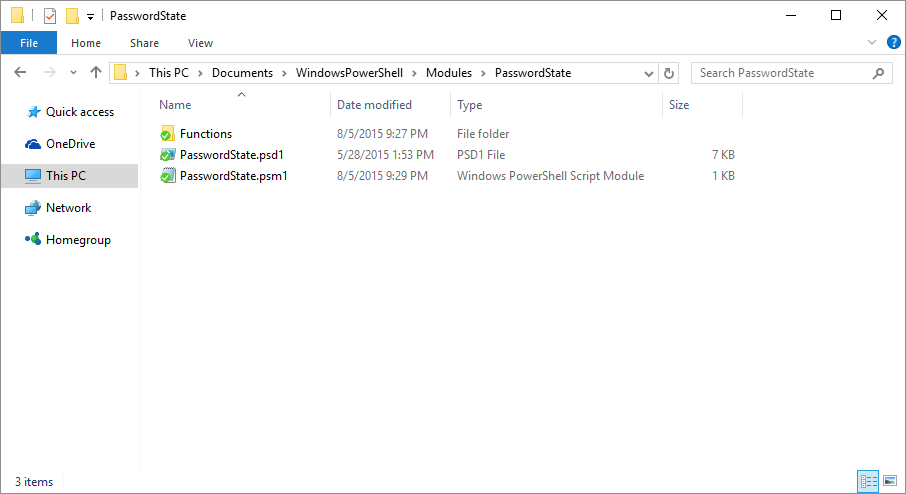Click the This PC monitor icon
The height and width of the screenshot is (494, 906).
33,176
